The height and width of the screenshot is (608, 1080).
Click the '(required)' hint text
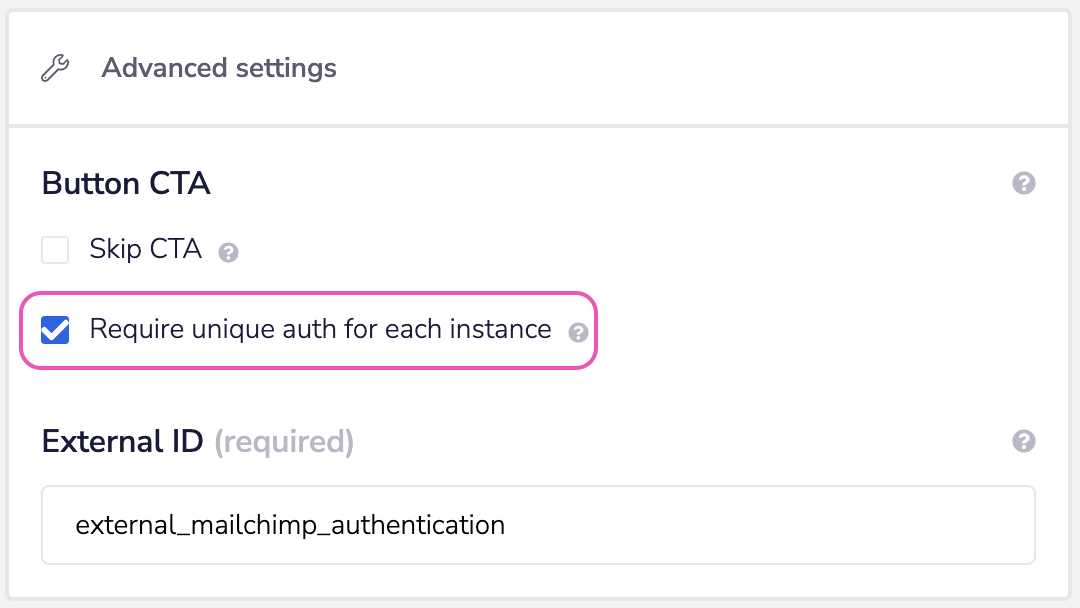click(284, 441)
